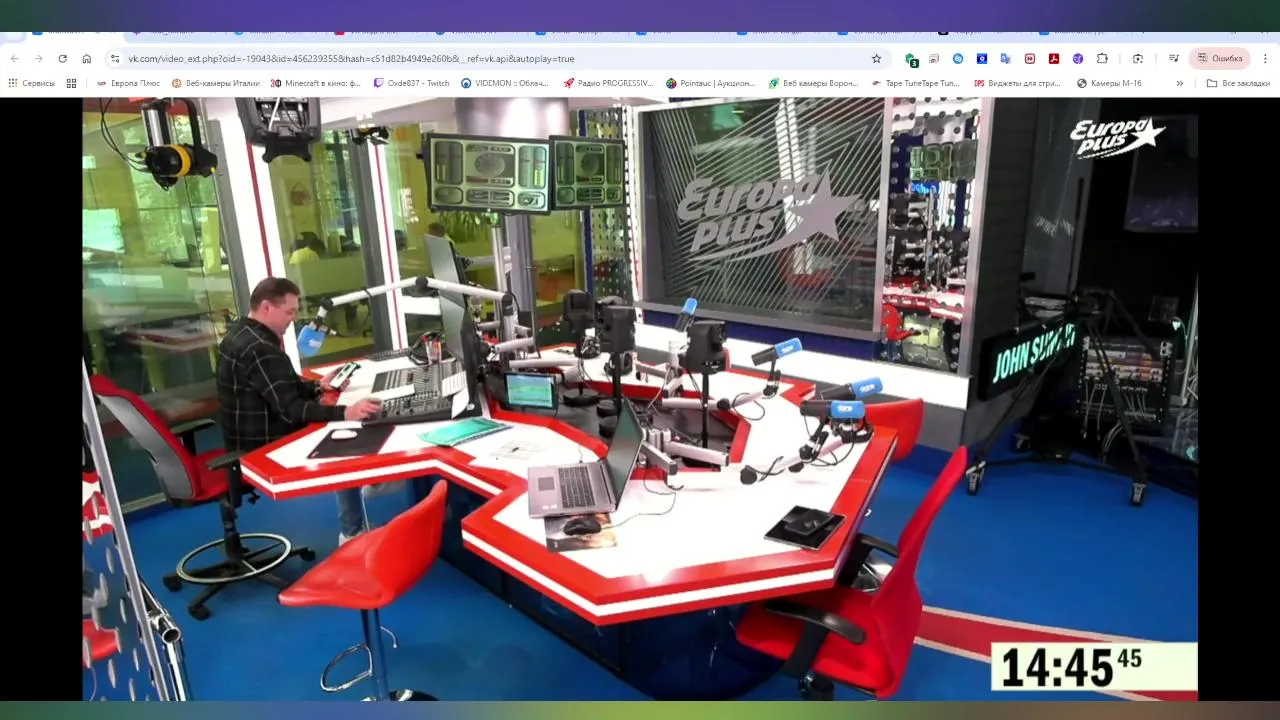Open the Oxde837 - Twitch bookmark
The width and height of the screenshot is (1280, 720).
[412, 83]
